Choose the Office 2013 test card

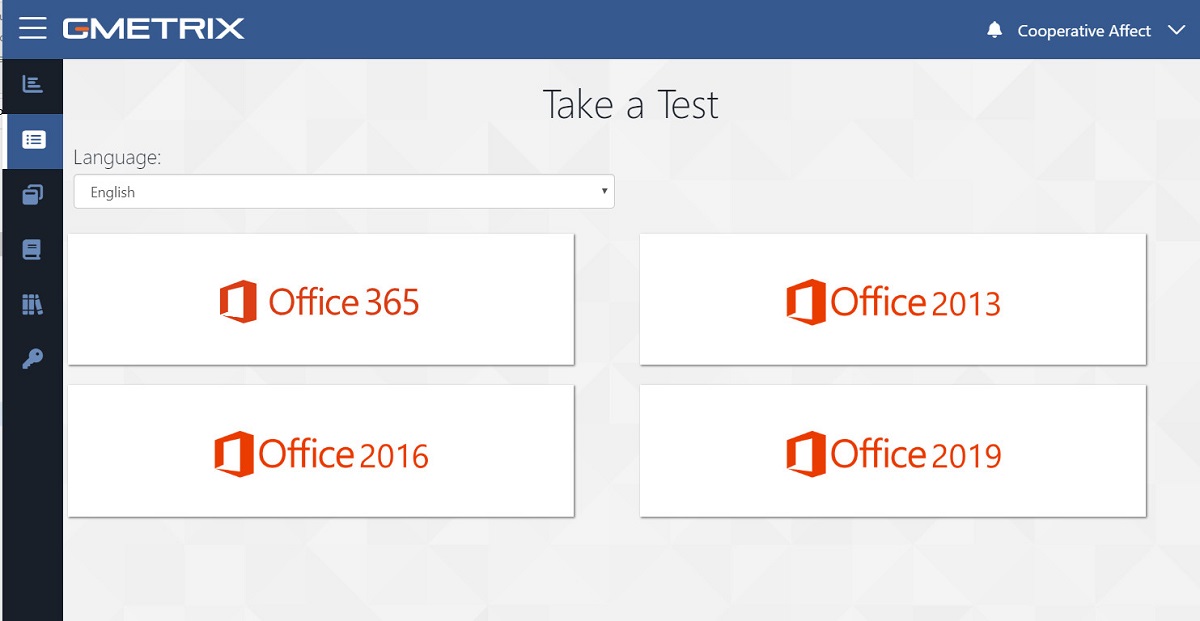click(893, 299)
